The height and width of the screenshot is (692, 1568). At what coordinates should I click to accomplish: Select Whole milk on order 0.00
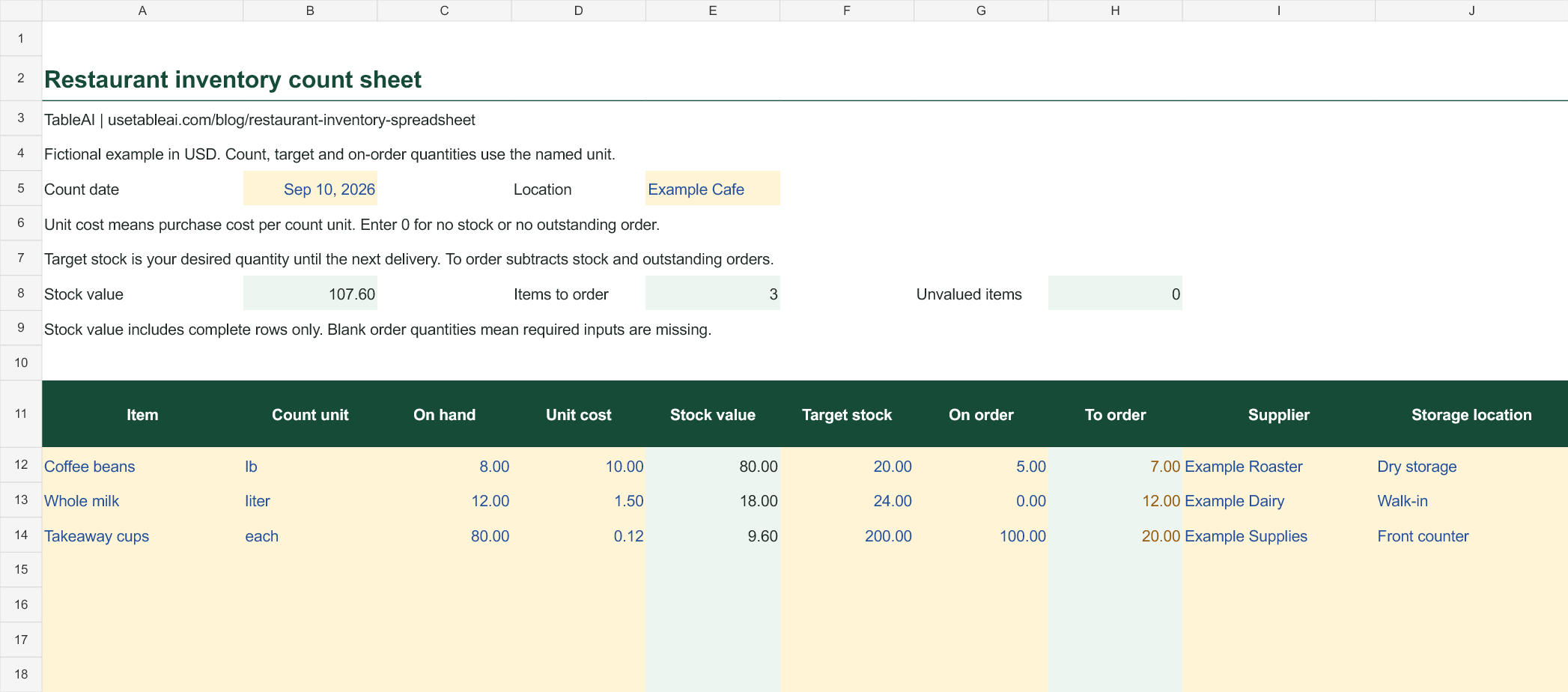coord(981,500)
